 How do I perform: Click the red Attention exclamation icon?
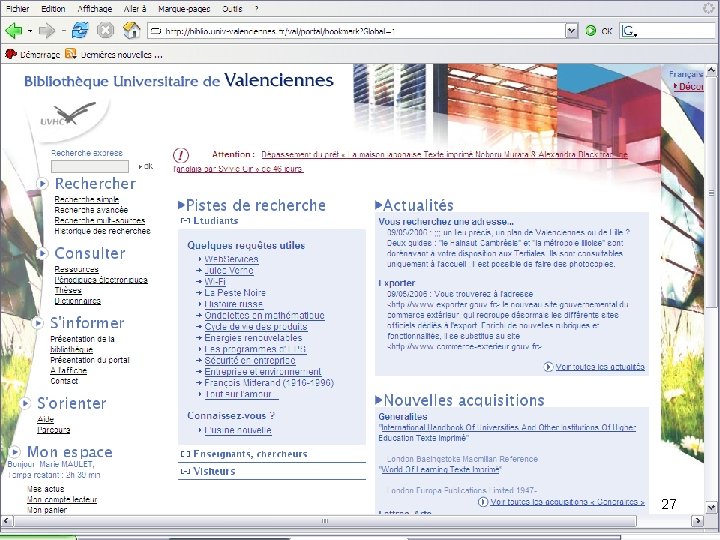tap(181, 155)
